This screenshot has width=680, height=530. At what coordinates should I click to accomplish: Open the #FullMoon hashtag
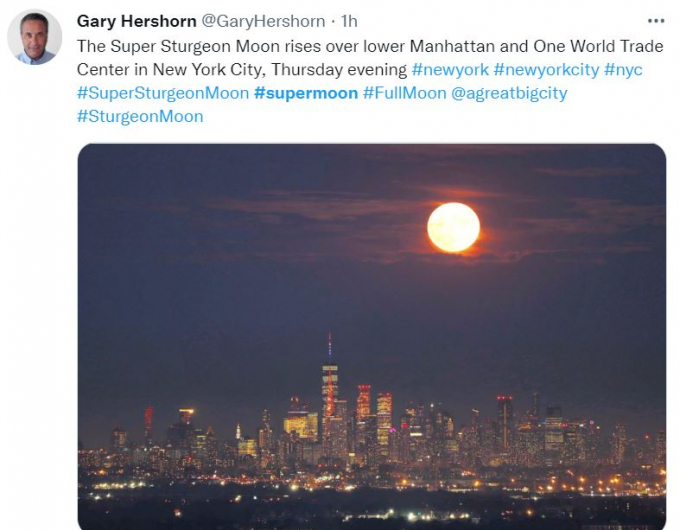point(405,93)
